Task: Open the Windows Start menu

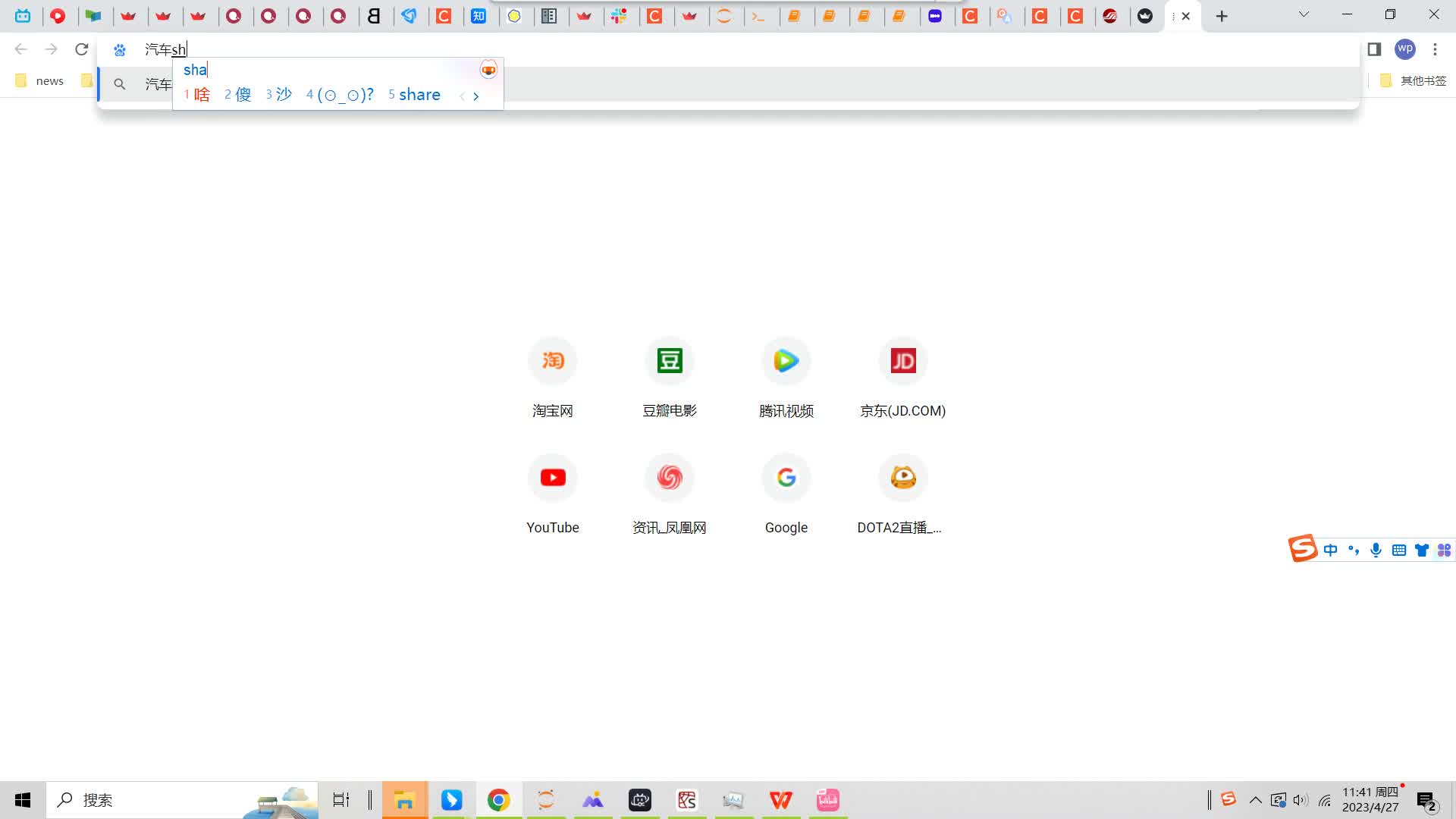Action: (x=23, y=800)
